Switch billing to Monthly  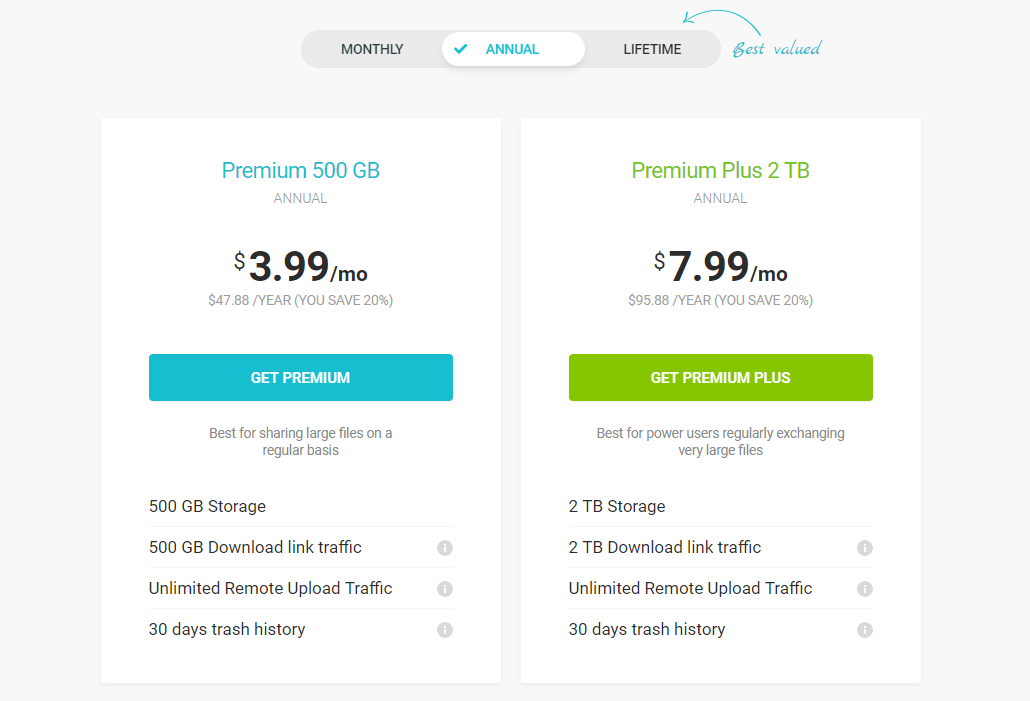point(372,49)
